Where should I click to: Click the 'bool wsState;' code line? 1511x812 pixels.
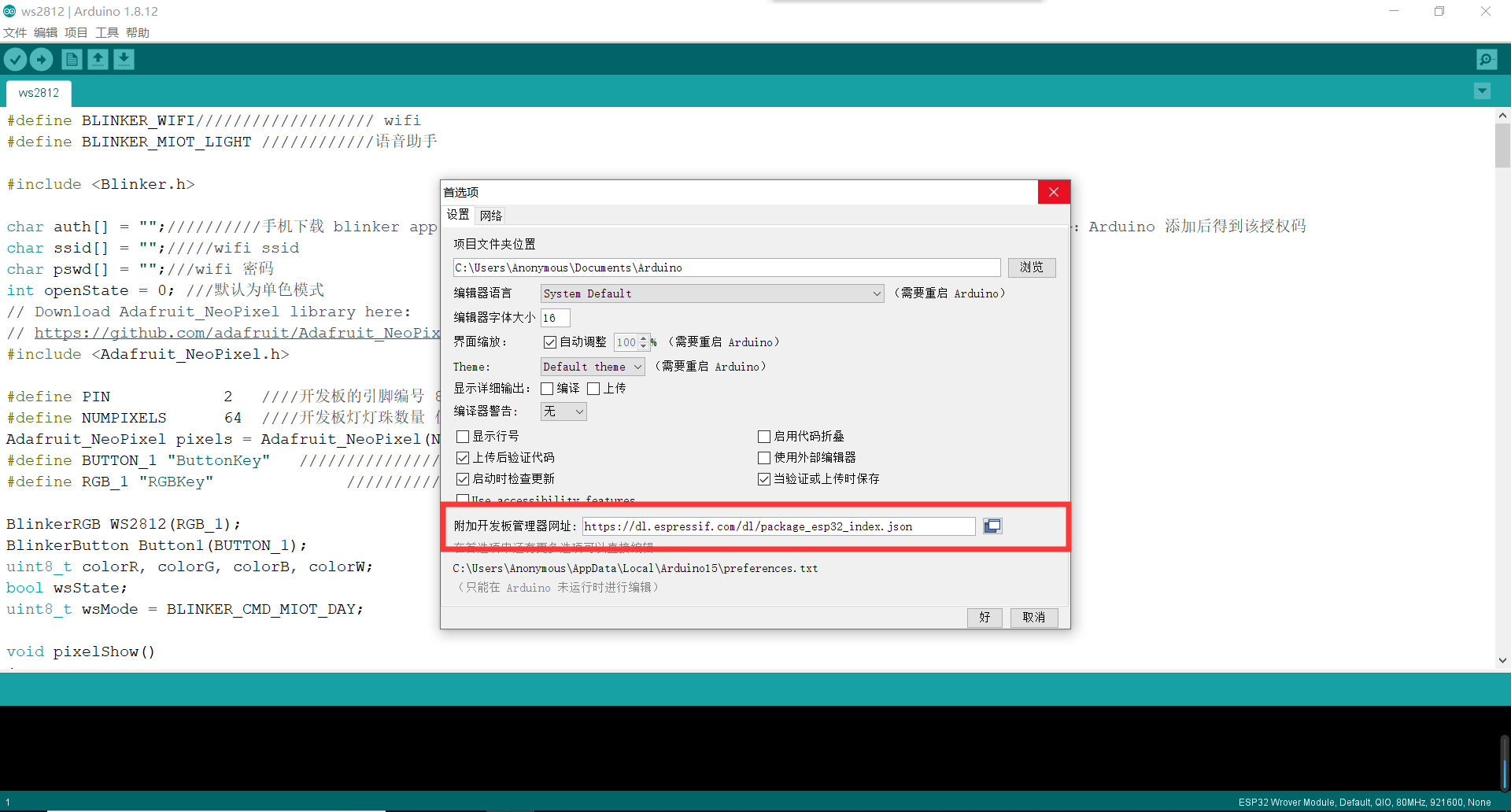[67, 588]
